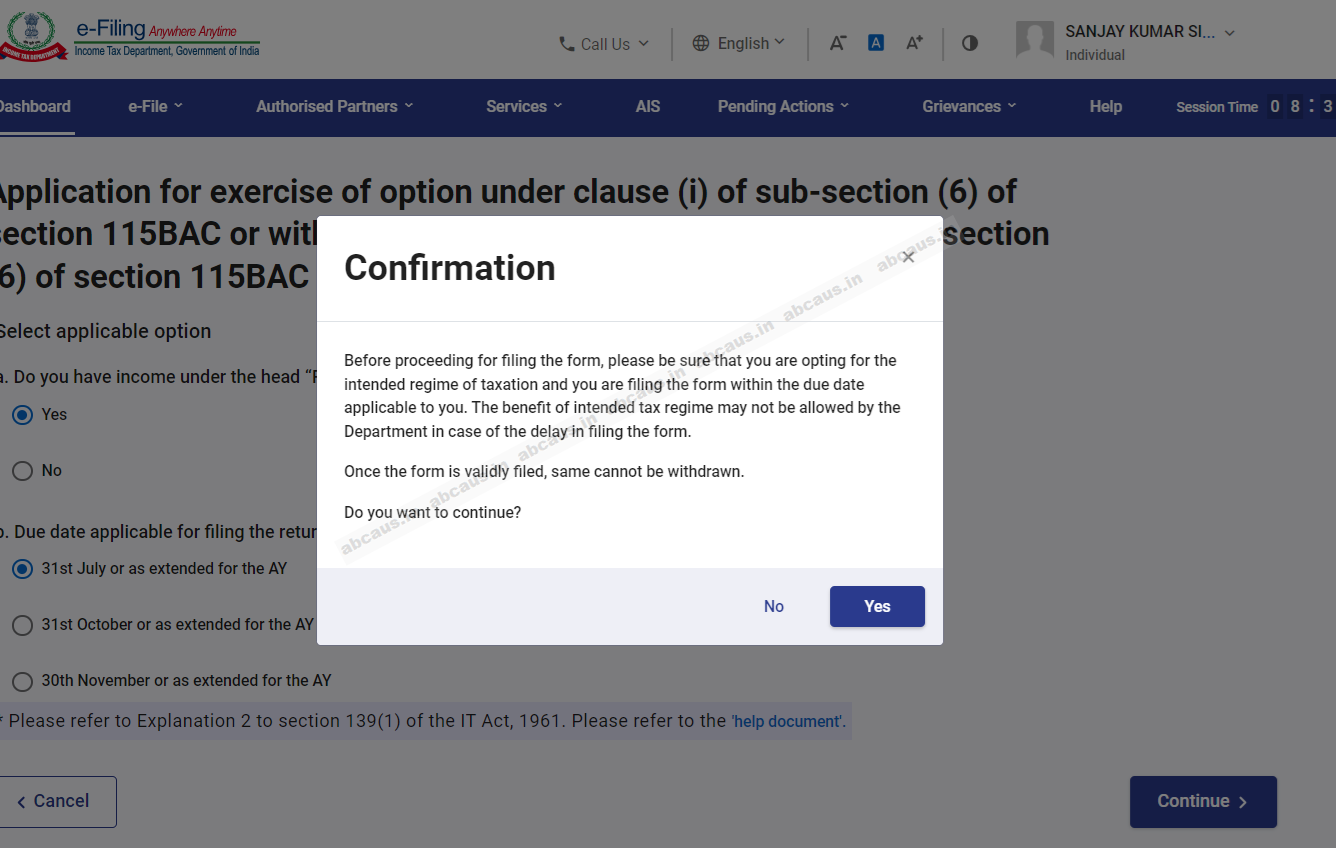
Task: Choose 30th November due date option
Action: pos(23,681)
